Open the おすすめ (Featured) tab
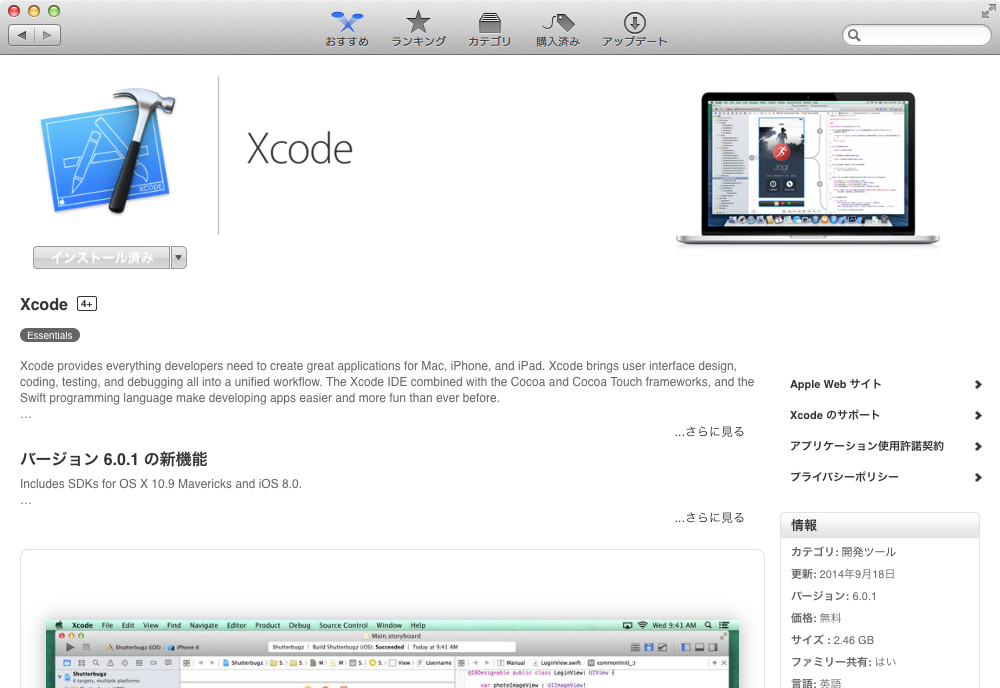The image size is (1000, 688). tap(347, 29)
